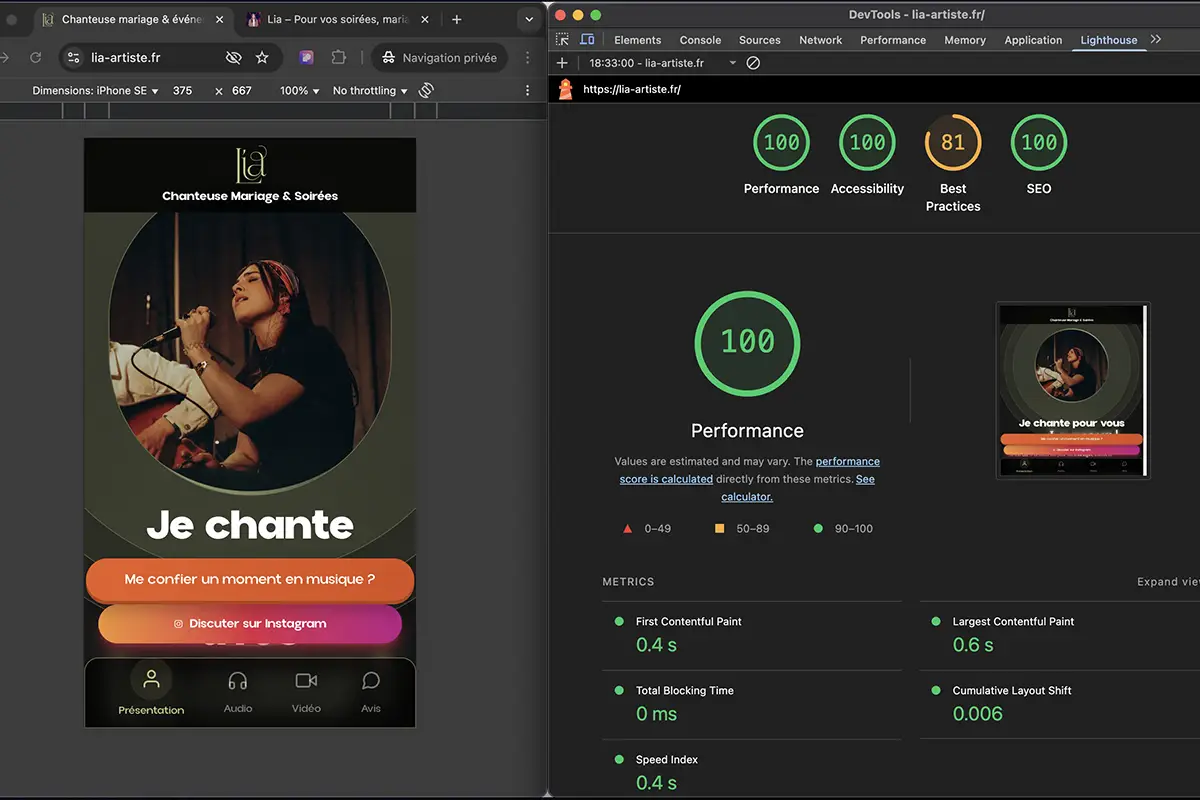The height and width of the screenshot is (800, 1200).
Task: Start a new Lighthouse report with the plus icon
Action: pos(562,63)
